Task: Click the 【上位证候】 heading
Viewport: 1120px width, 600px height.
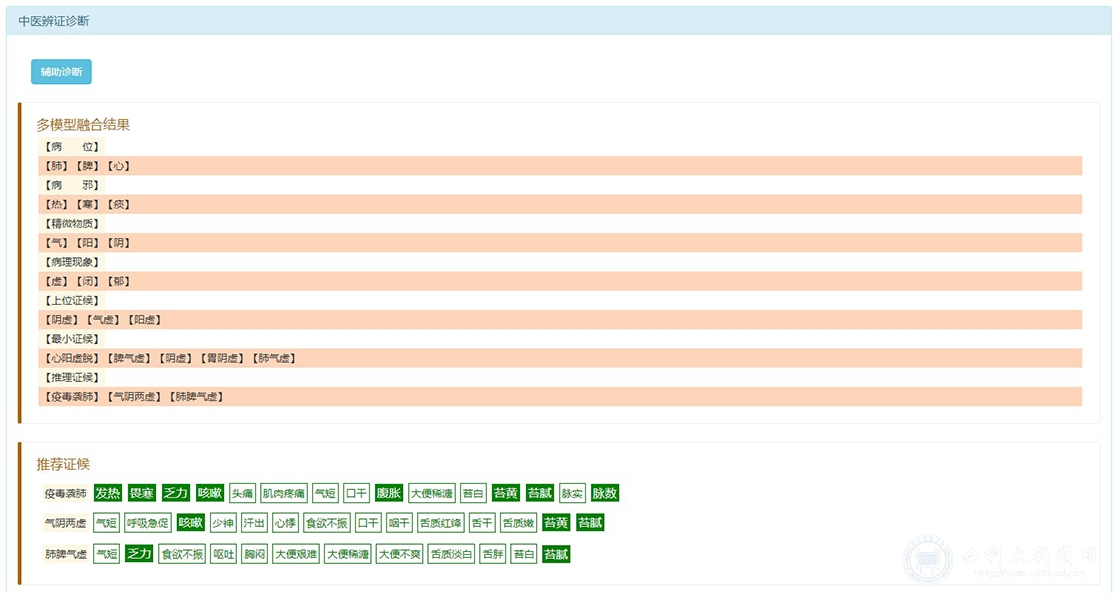Action: 72,301
